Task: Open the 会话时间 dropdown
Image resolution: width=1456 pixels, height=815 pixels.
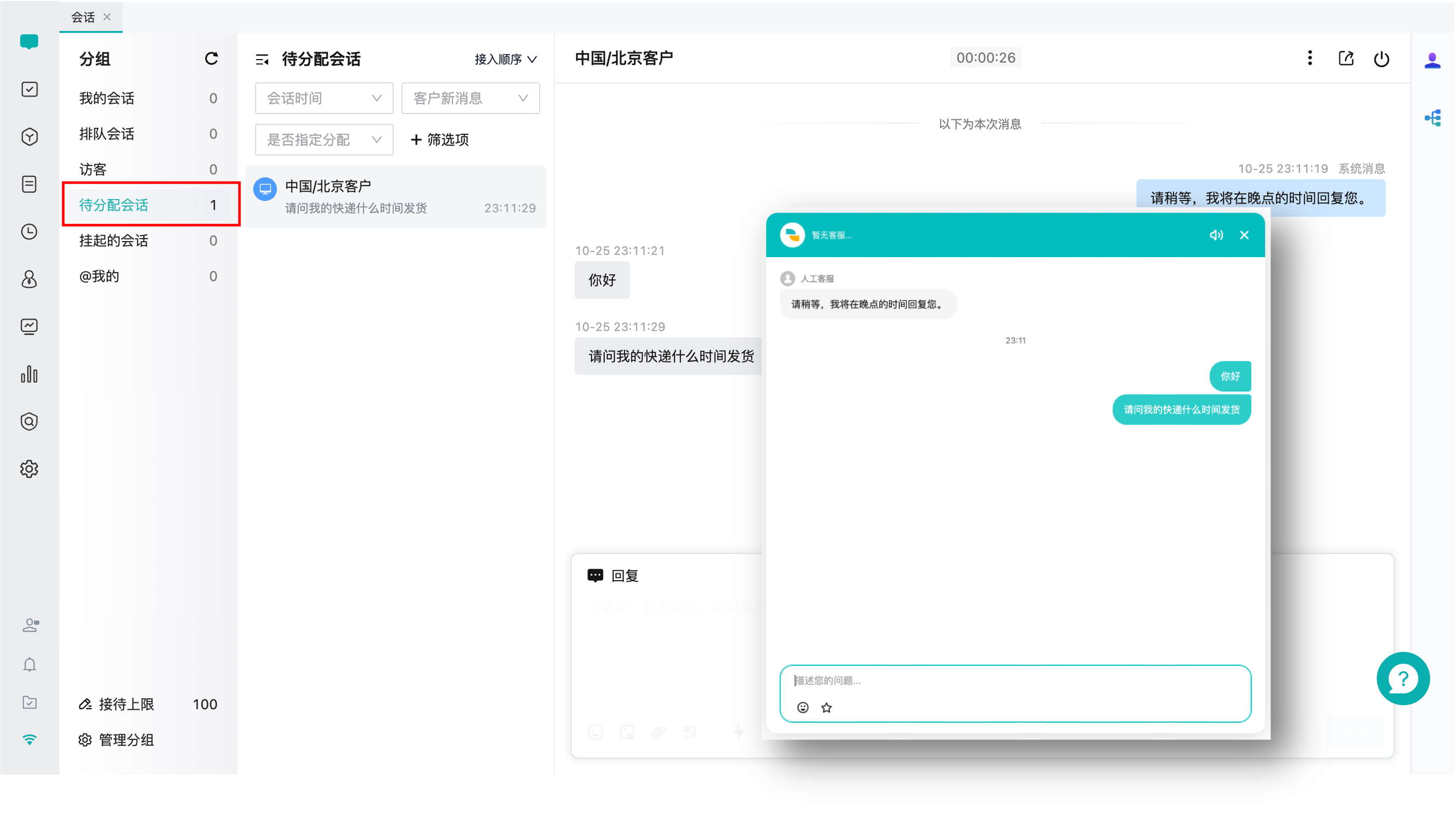Action: click(324, 98)
